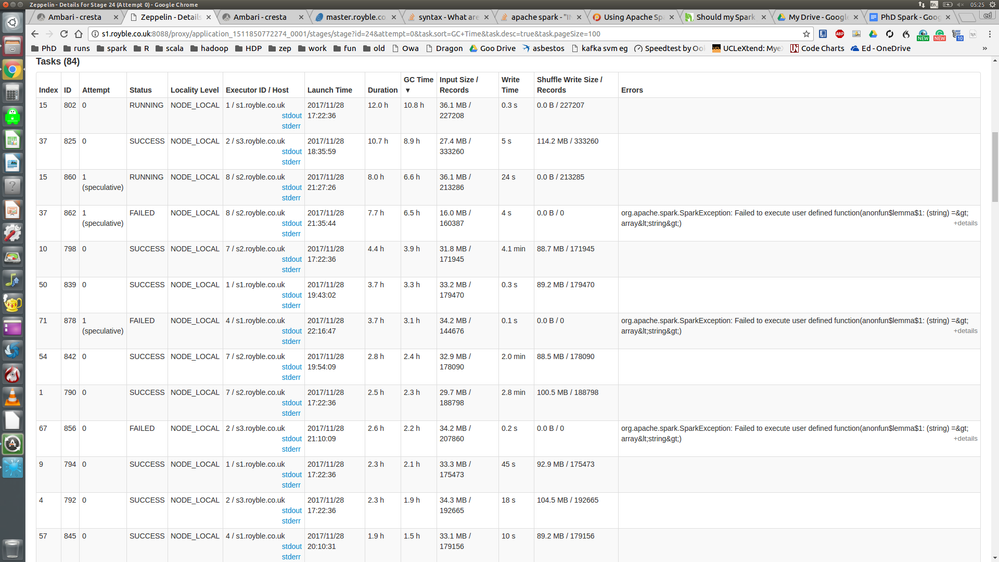
Task: Close the Zeppelin - Details tab
Action: [208, 17]
